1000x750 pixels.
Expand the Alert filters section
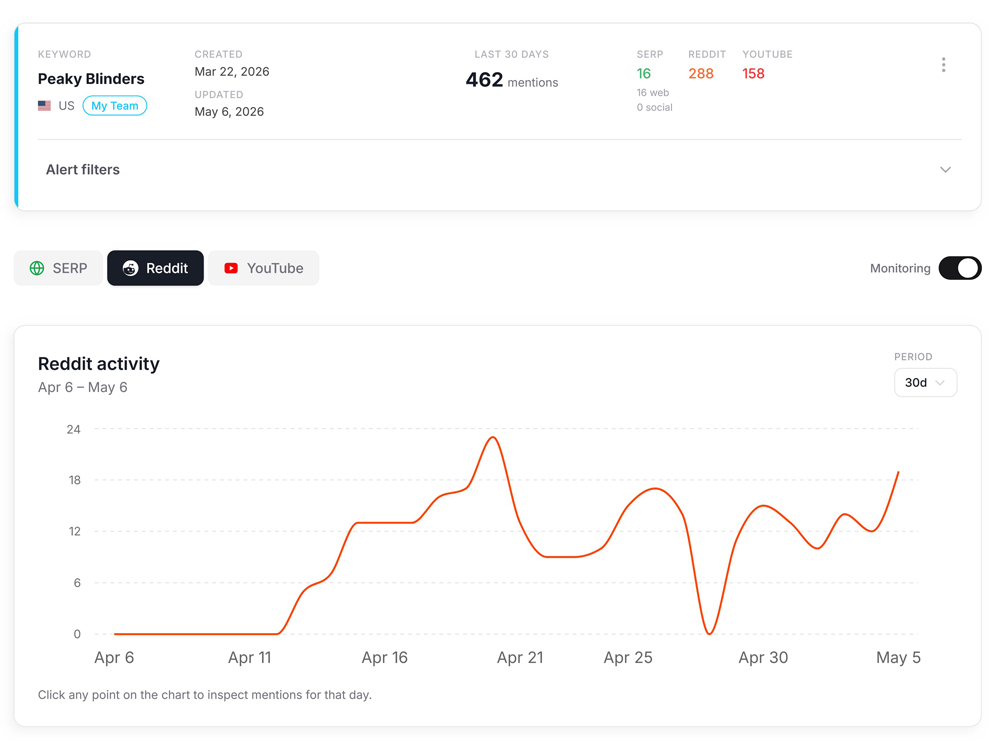click(x=945, y=170)
